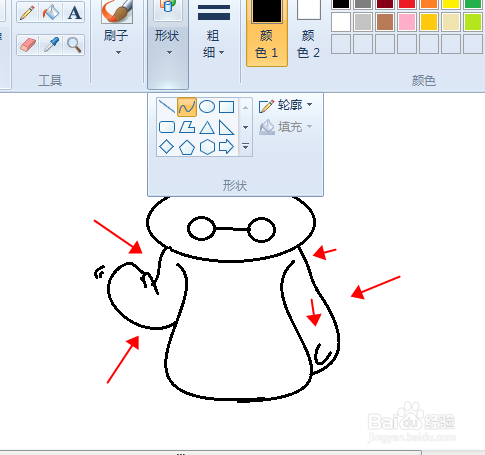Expand the full shapes gallery
The height and width of the screenshot is (455, 485).
coord(245,146)
